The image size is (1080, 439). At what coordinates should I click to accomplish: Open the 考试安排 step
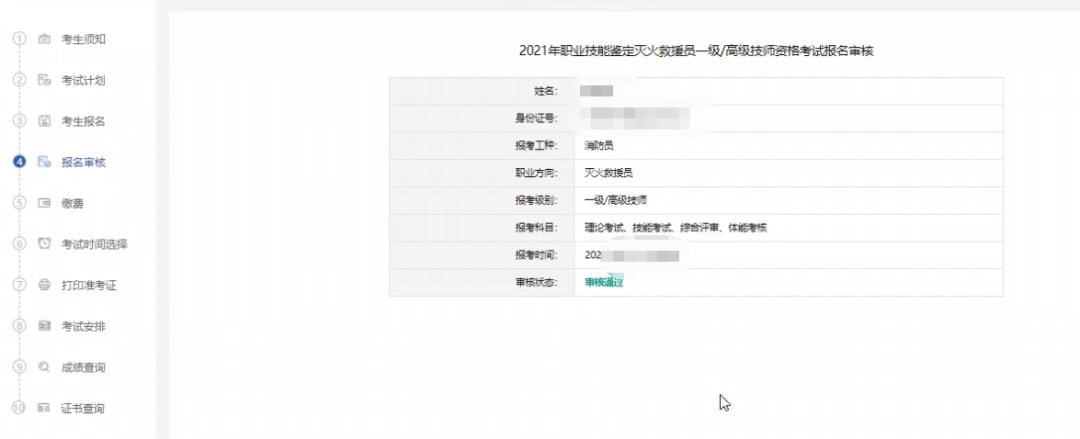coord(83,327)
